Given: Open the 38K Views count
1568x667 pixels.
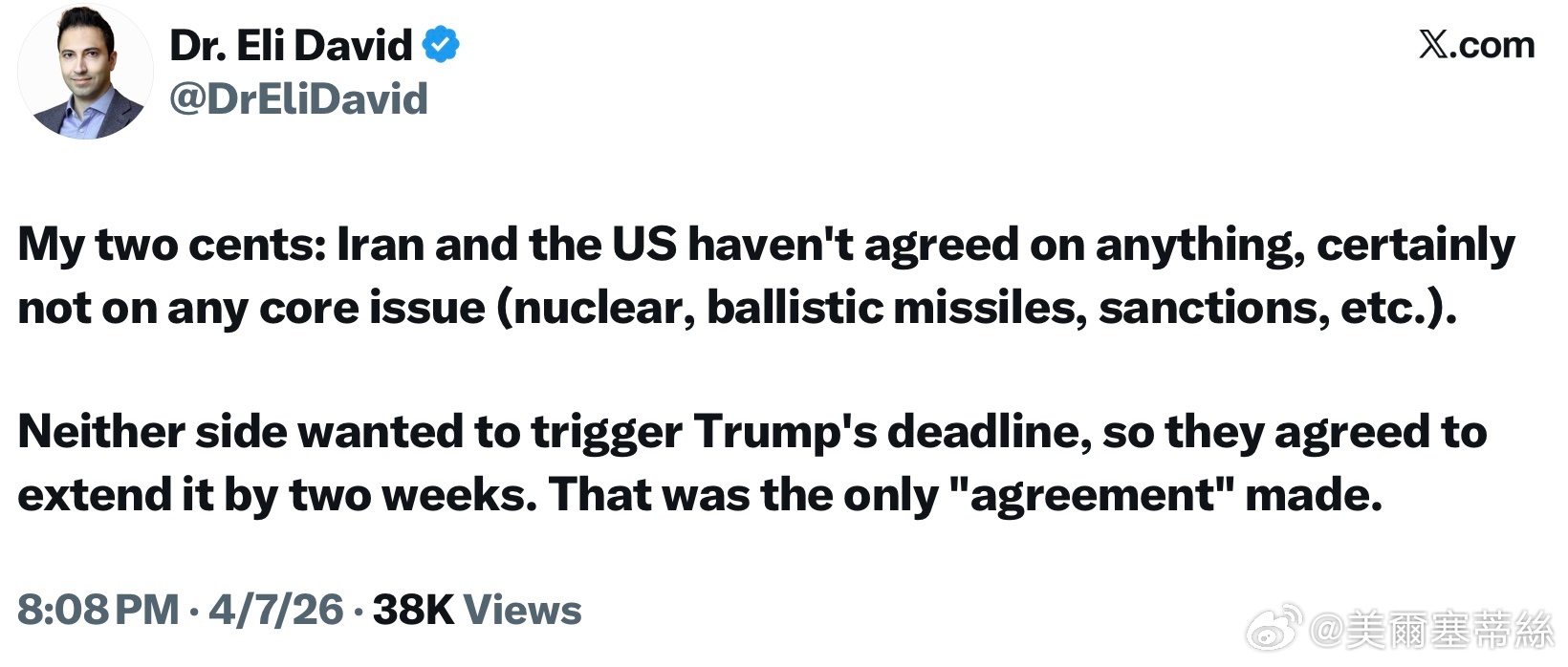Looking at the screenshot, I should coord(477,610).
